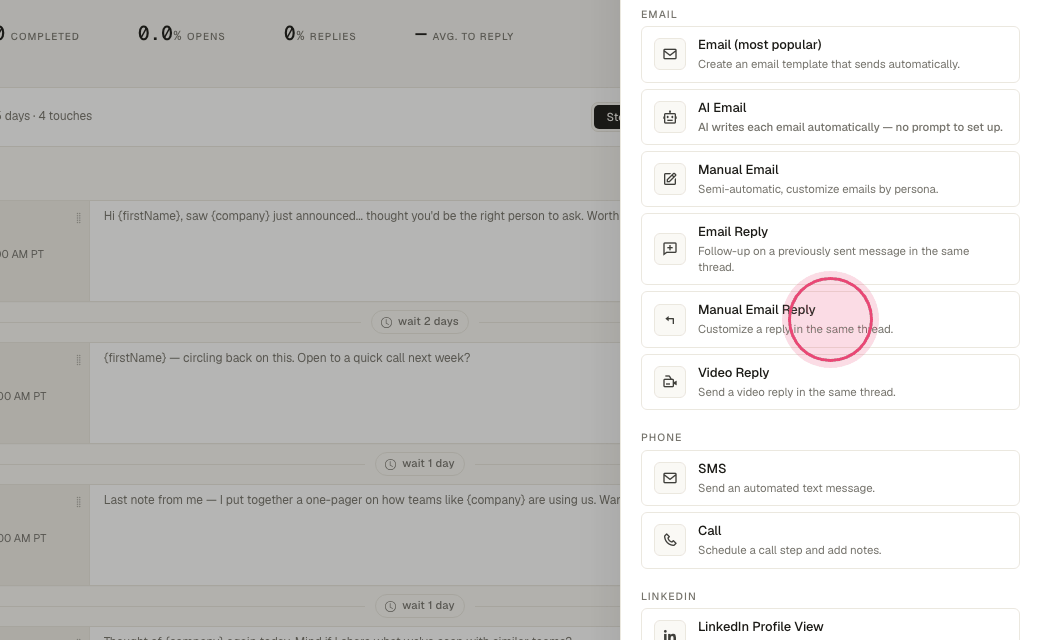Click the AM PT send time on first step

point(23,254)
